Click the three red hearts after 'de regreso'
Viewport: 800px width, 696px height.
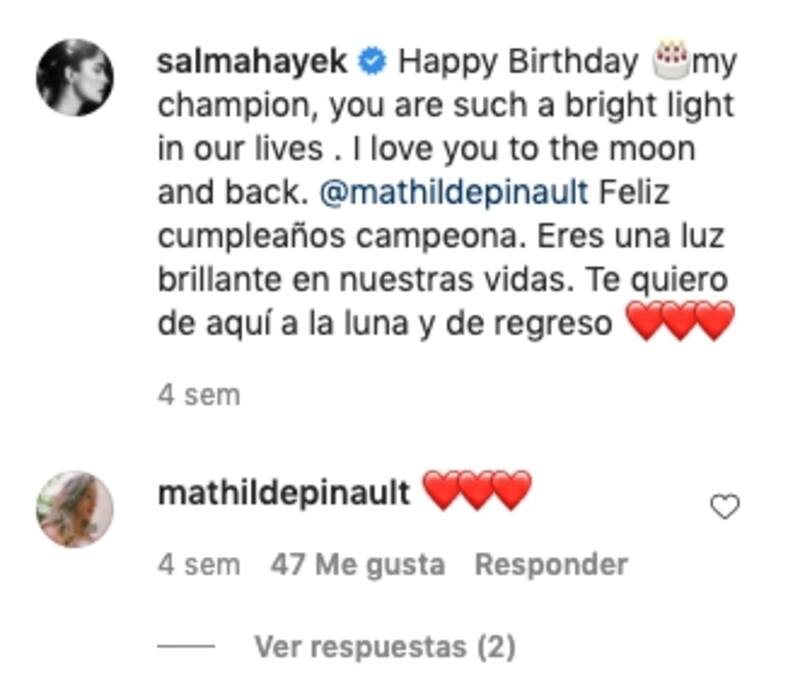[x=680, y=320]
